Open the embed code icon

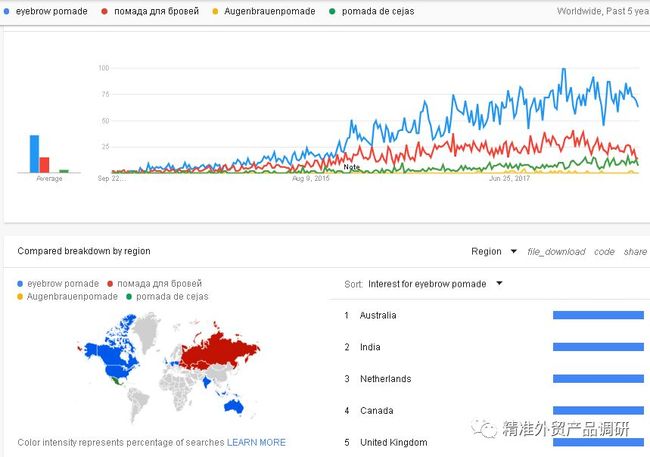(x=604, y=252)
